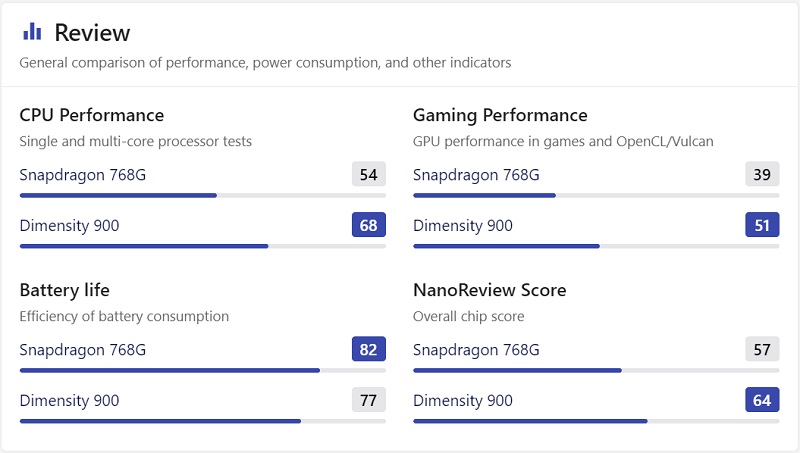Click Dimensity 900 NanoReview Score progress bar
This screenshot has width=800, height=453.
click(x=596, y=421)
